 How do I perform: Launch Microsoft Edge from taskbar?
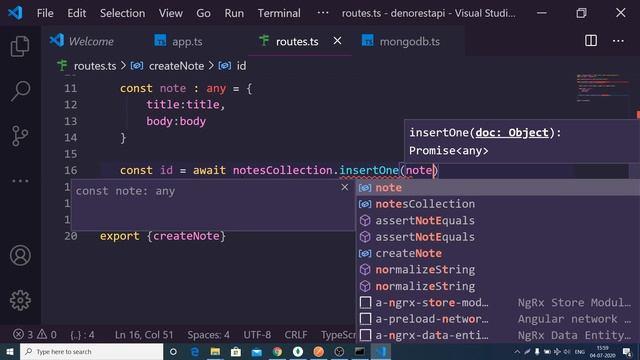195,351
